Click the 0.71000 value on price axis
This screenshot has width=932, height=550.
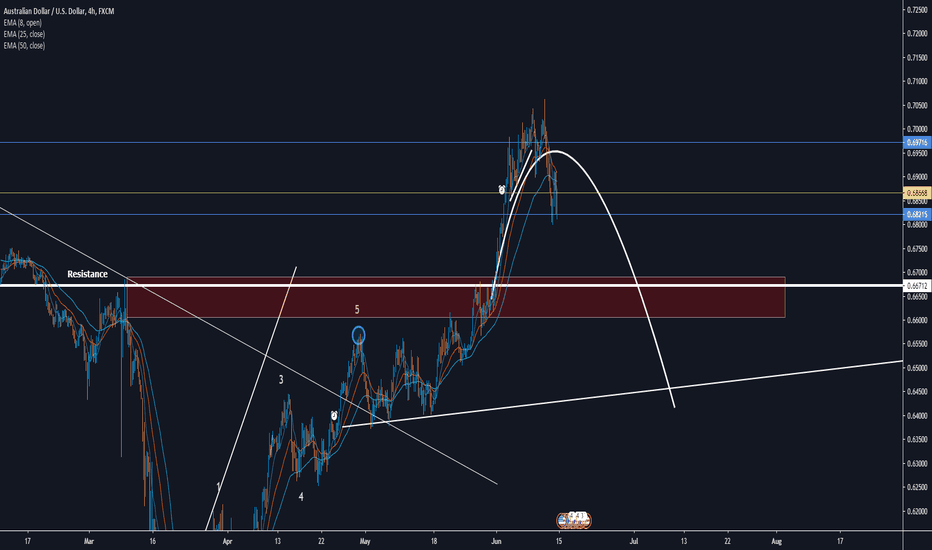coord(917,81)
